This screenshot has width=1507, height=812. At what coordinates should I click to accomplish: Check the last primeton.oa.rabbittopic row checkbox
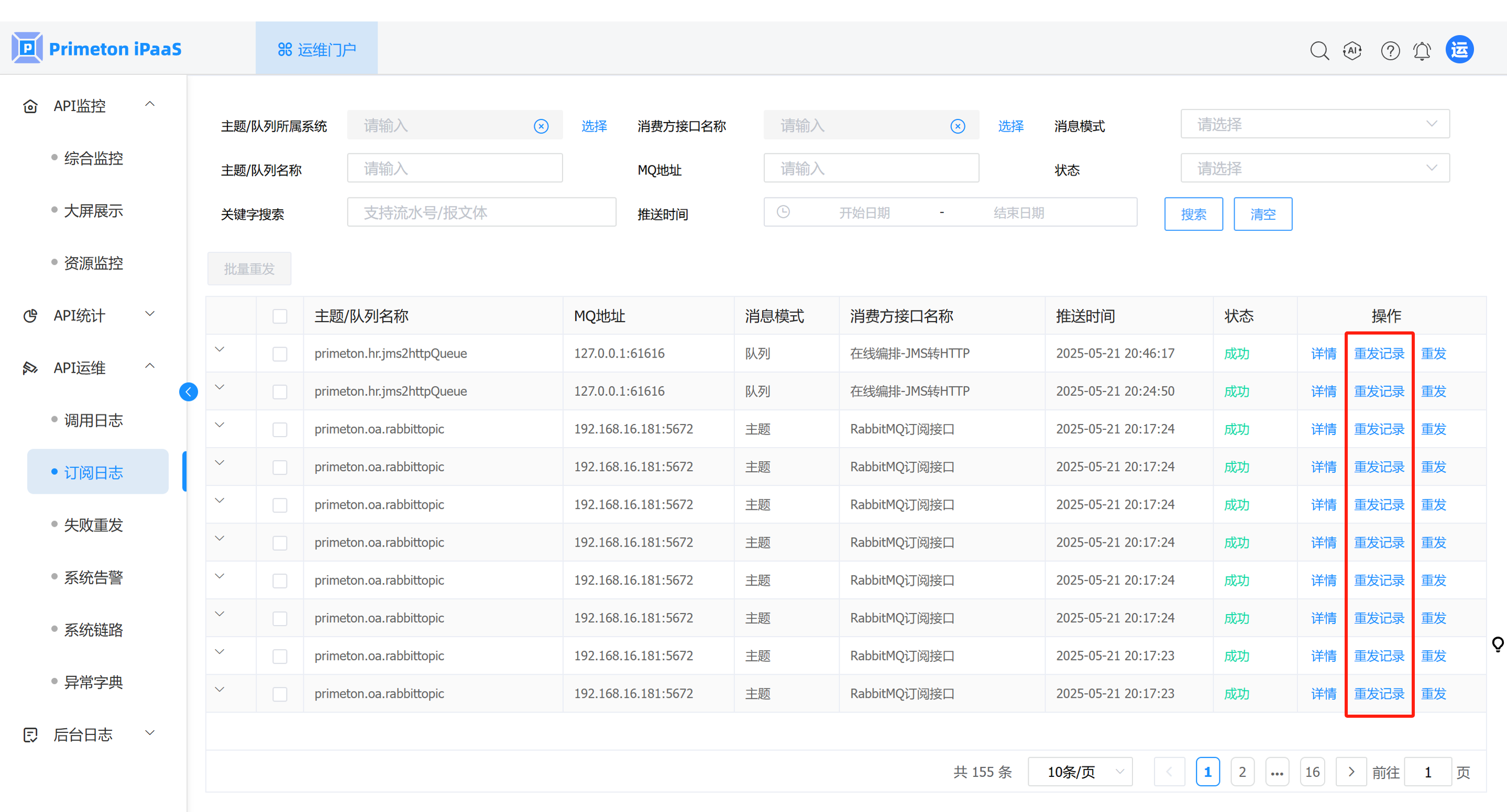point(280,694)
